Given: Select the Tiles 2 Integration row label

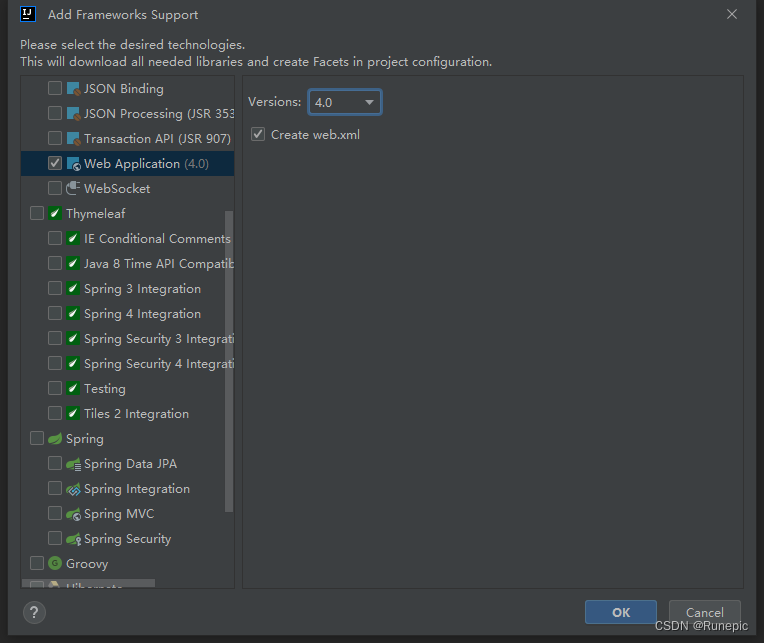Looking at the screenshot, I should pos(136,414).
